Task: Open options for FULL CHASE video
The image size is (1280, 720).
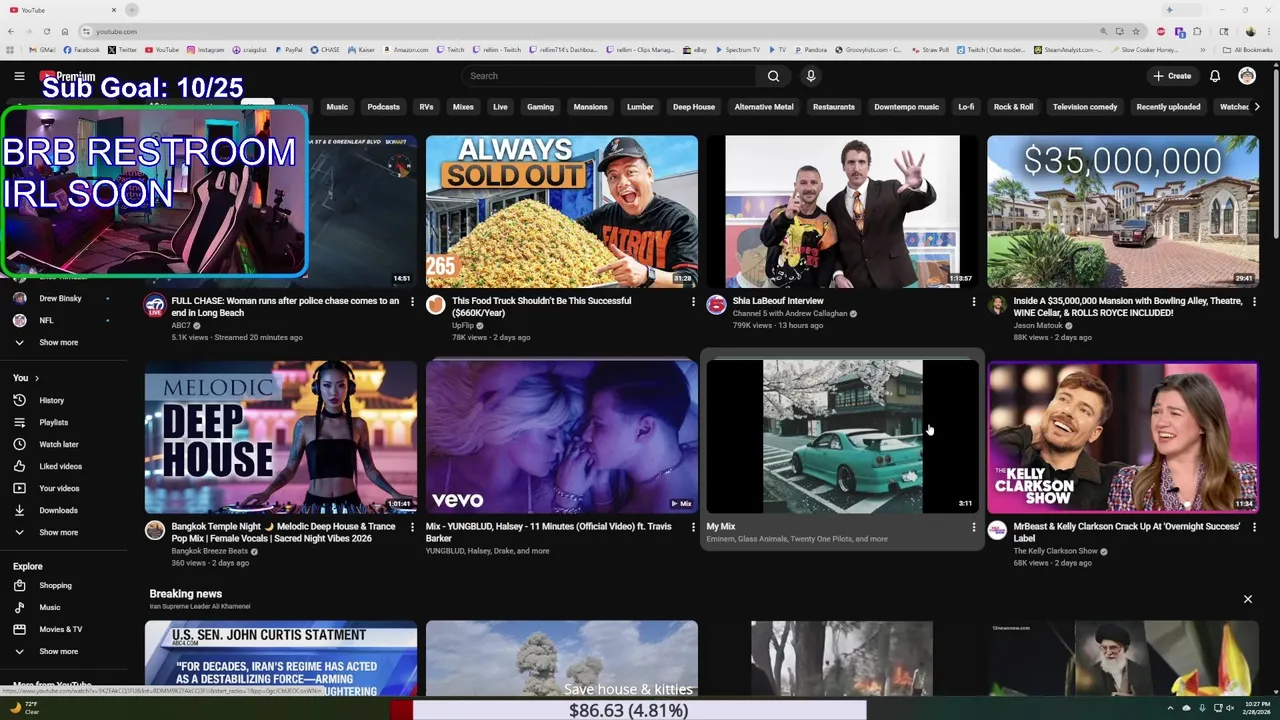Action: point(412,301)
